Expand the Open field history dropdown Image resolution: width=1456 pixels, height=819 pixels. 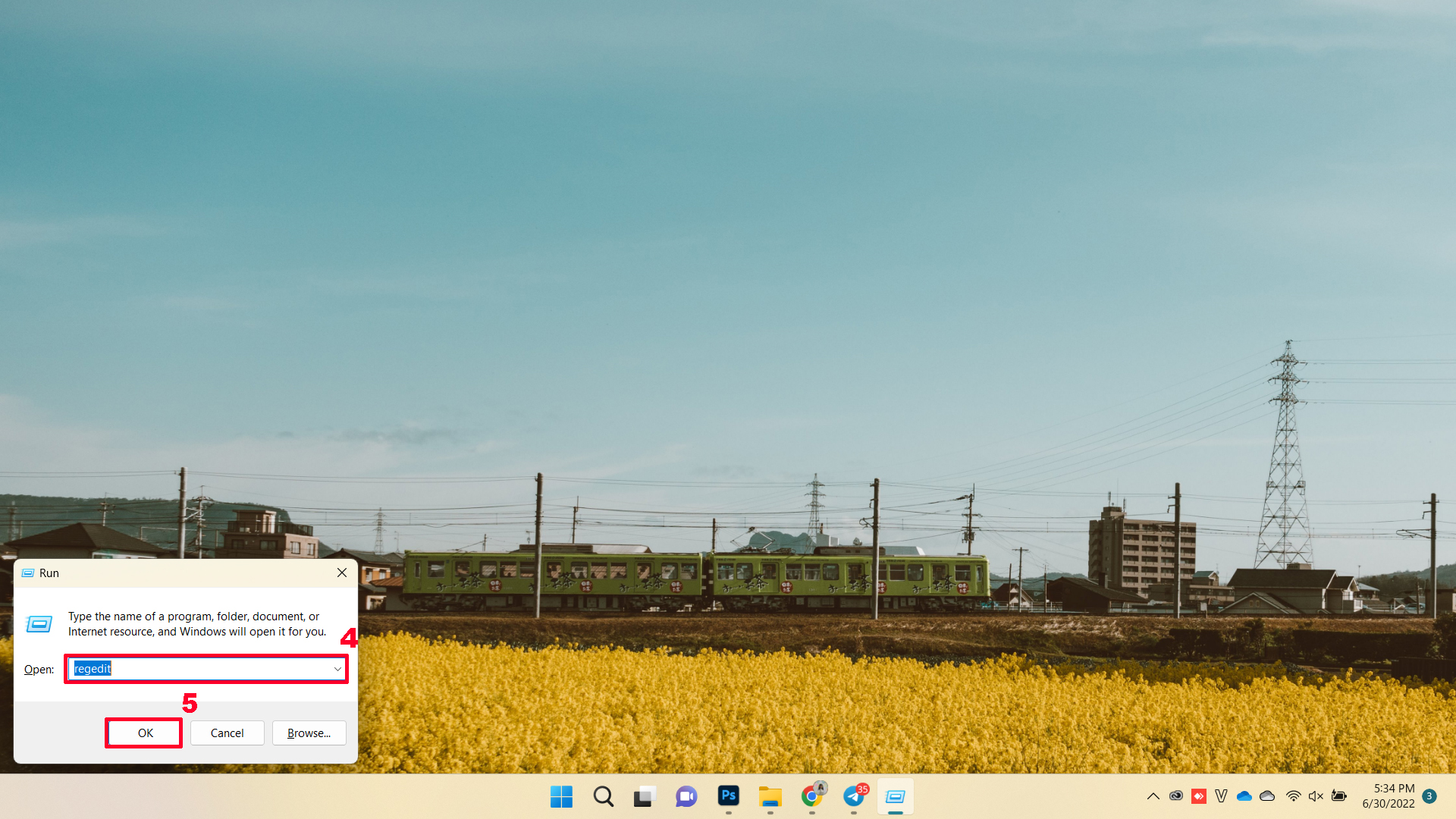(x=337, y=669)
